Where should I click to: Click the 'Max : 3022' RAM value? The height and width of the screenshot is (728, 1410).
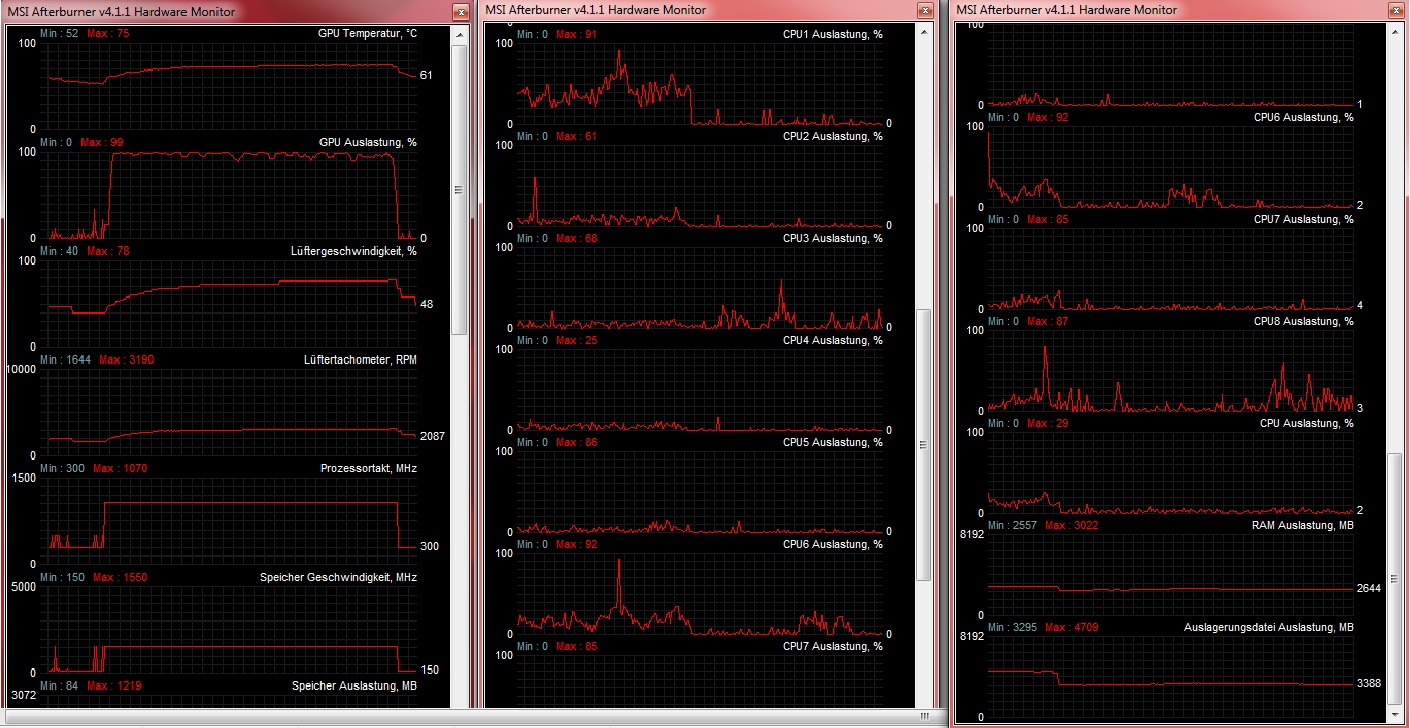pyautogui.click(x=1073, y=526)
